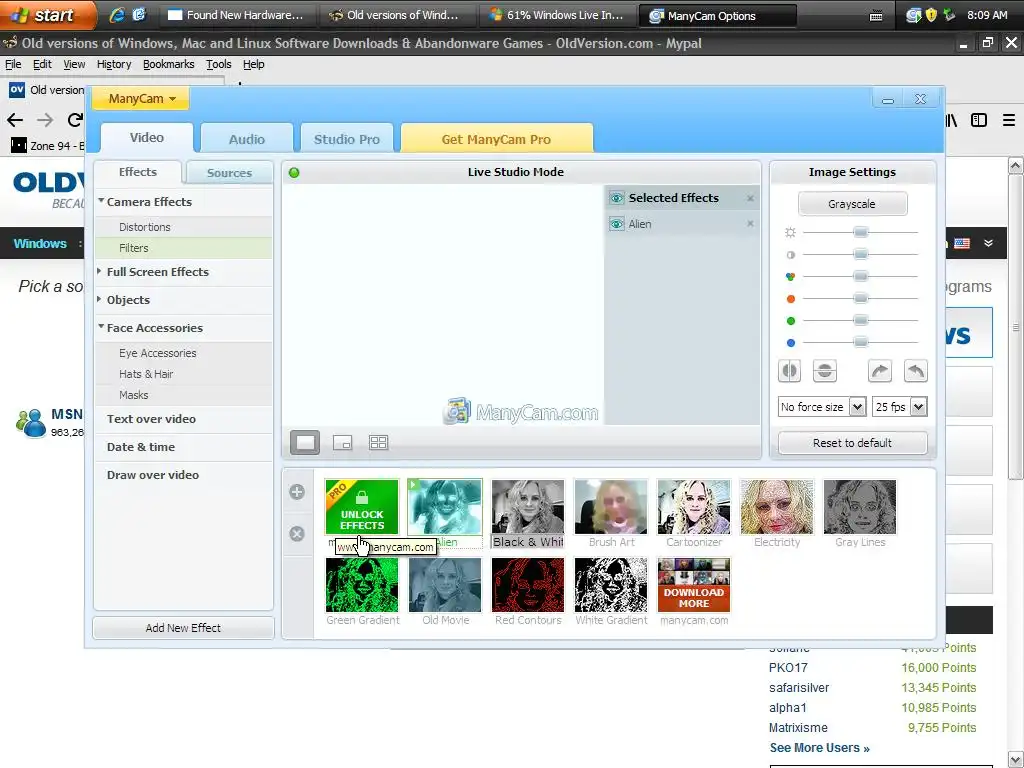The width and height of the screenshot is (1024, 768).
Task: Collapse Camera Effects section
Action: click(x=101, y=200)
